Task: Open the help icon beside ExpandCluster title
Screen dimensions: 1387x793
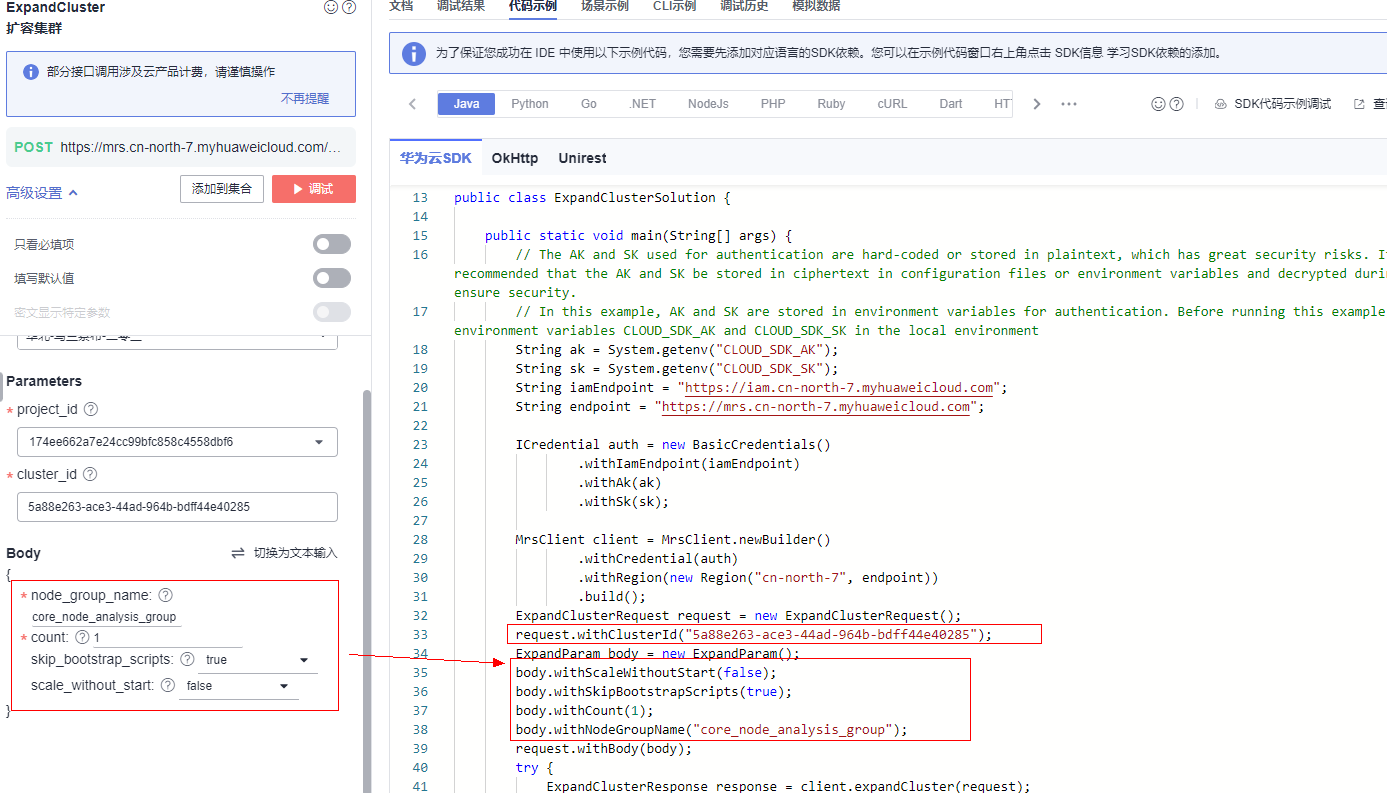Action: pyautogui.click(x=349, y=7)
